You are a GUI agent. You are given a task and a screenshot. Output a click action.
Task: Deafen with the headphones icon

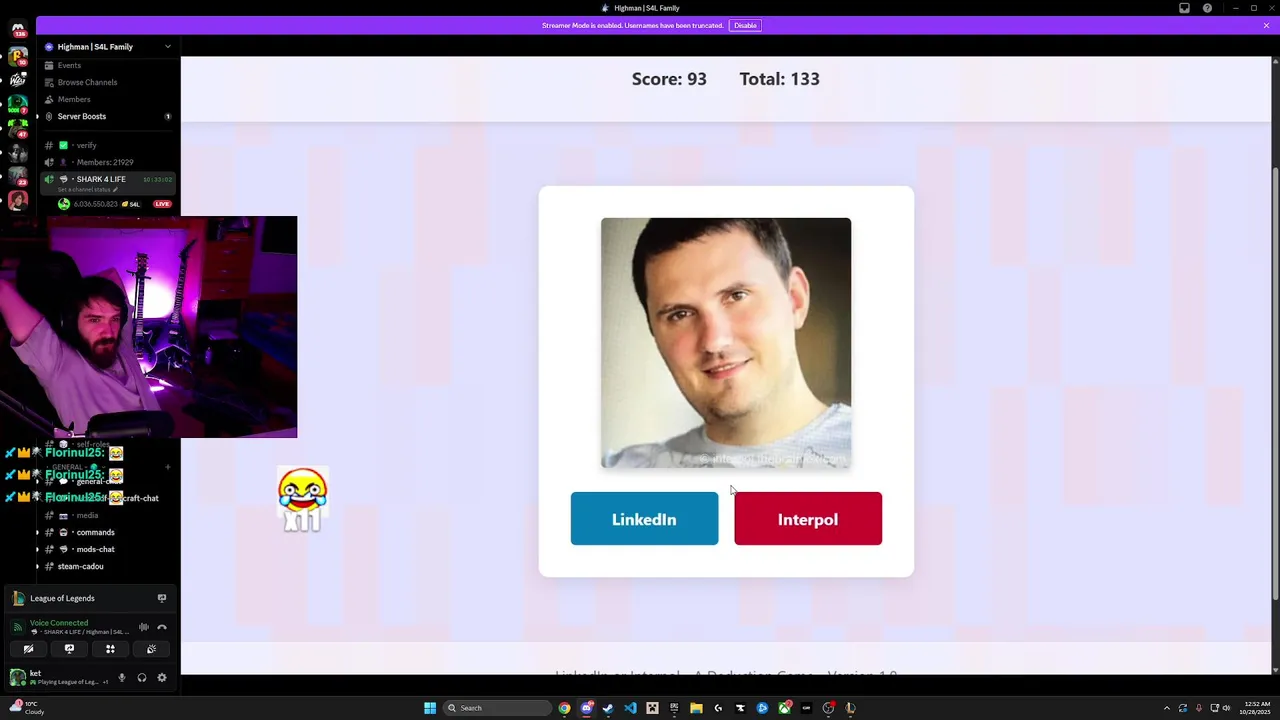(x=142, y=678)
